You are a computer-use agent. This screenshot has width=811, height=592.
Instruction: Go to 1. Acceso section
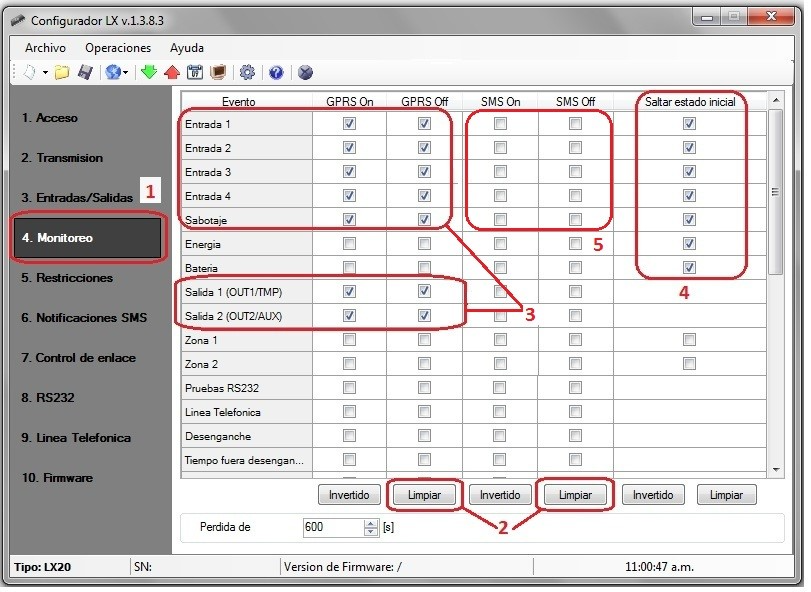coord(50,118)
